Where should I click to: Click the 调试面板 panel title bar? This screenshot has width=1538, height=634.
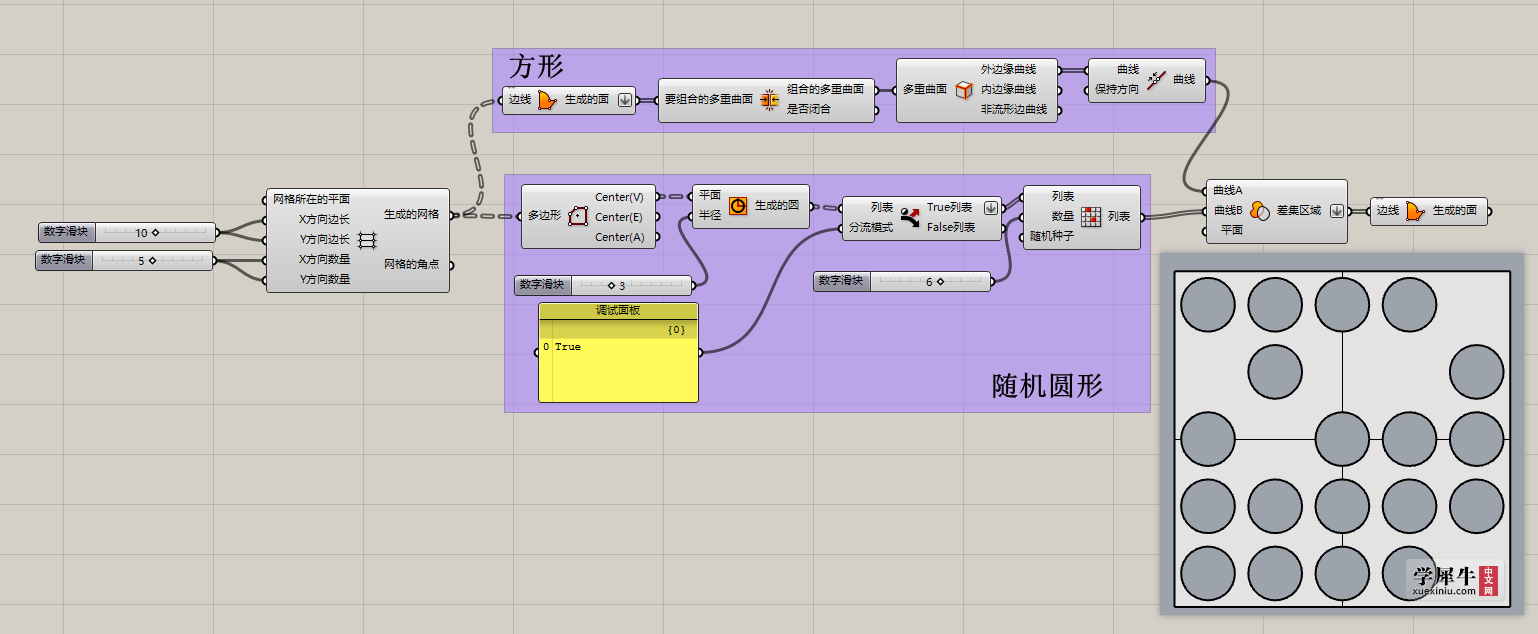pyautogui.click(x=618, y=311)
